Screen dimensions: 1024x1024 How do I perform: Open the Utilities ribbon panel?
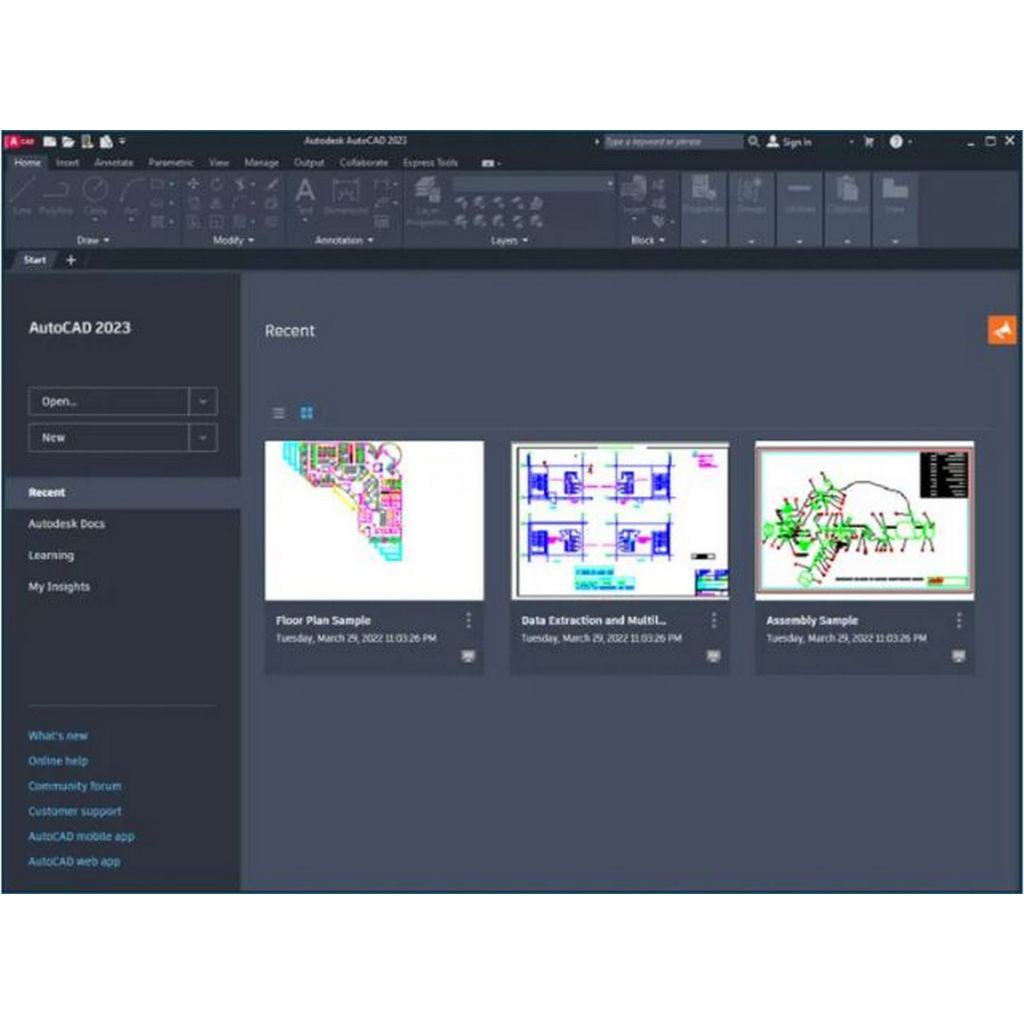click(x=800, y=210)
